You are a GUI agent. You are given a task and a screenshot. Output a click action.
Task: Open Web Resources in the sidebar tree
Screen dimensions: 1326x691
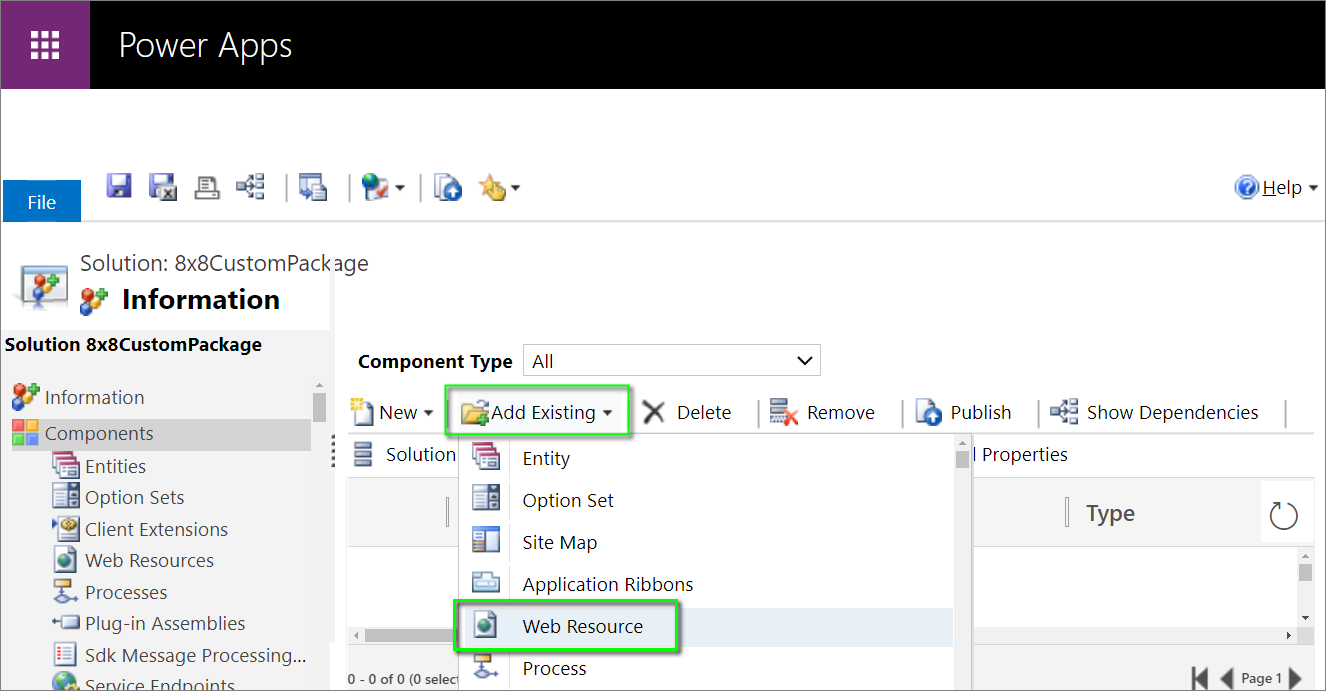(149, 560)
